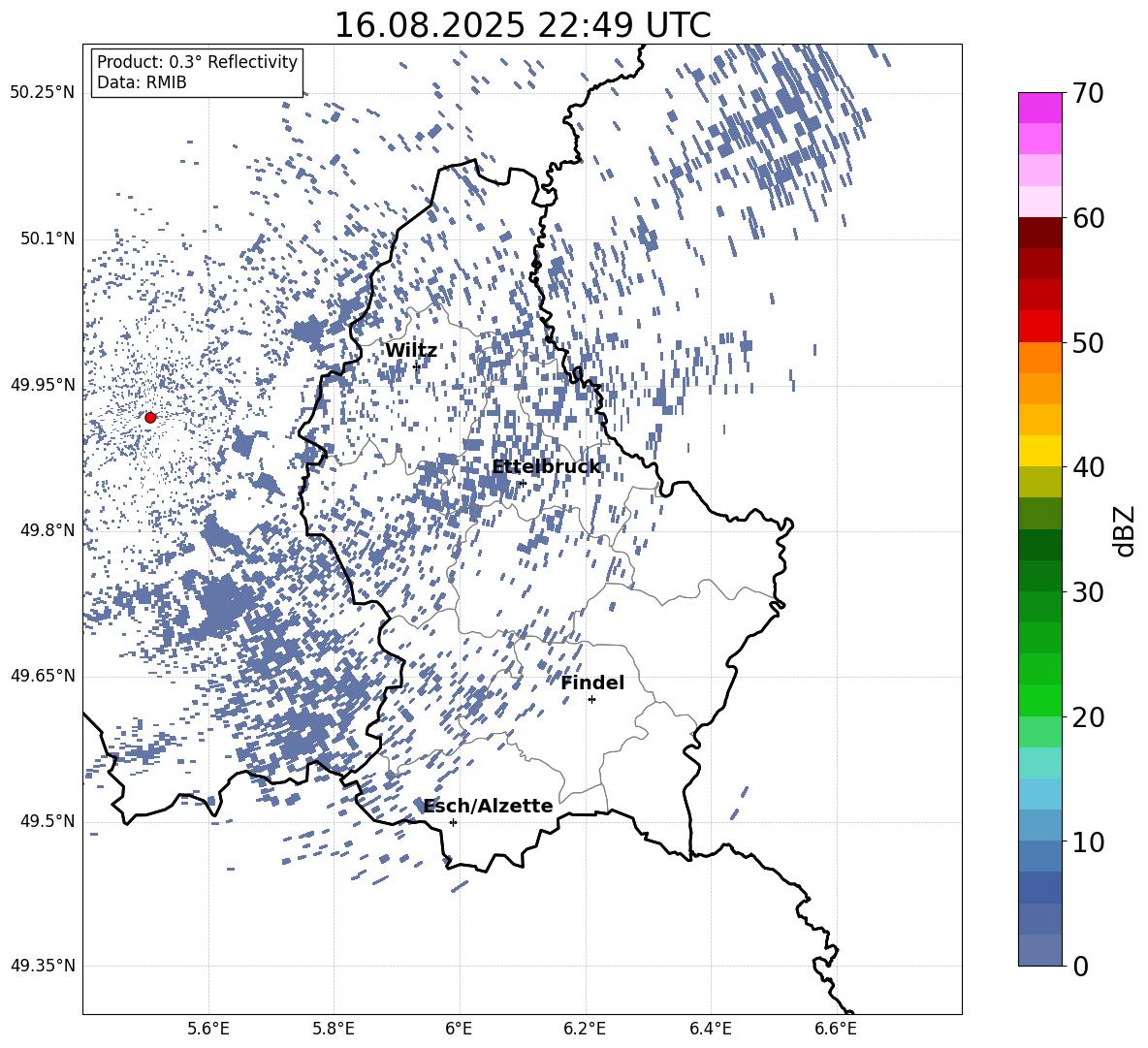Click the 5.6°E longitude tick label
The width and height of the screenshot is (1148, 1048).
[x=208, y=1029]
